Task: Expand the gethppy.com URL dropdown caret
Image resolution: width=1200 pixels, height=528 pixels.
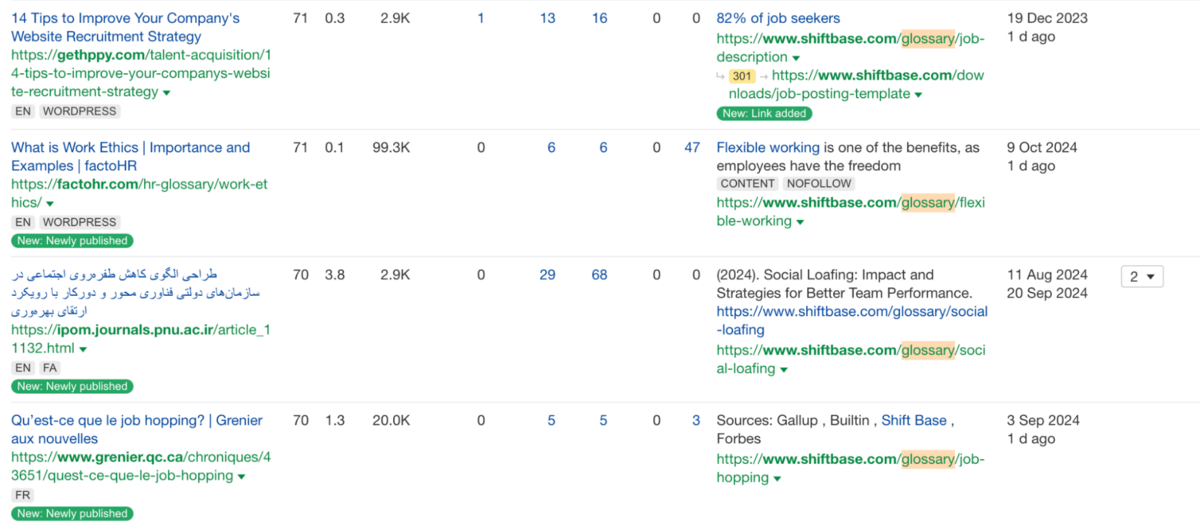Action: click(x=167, y=93)
